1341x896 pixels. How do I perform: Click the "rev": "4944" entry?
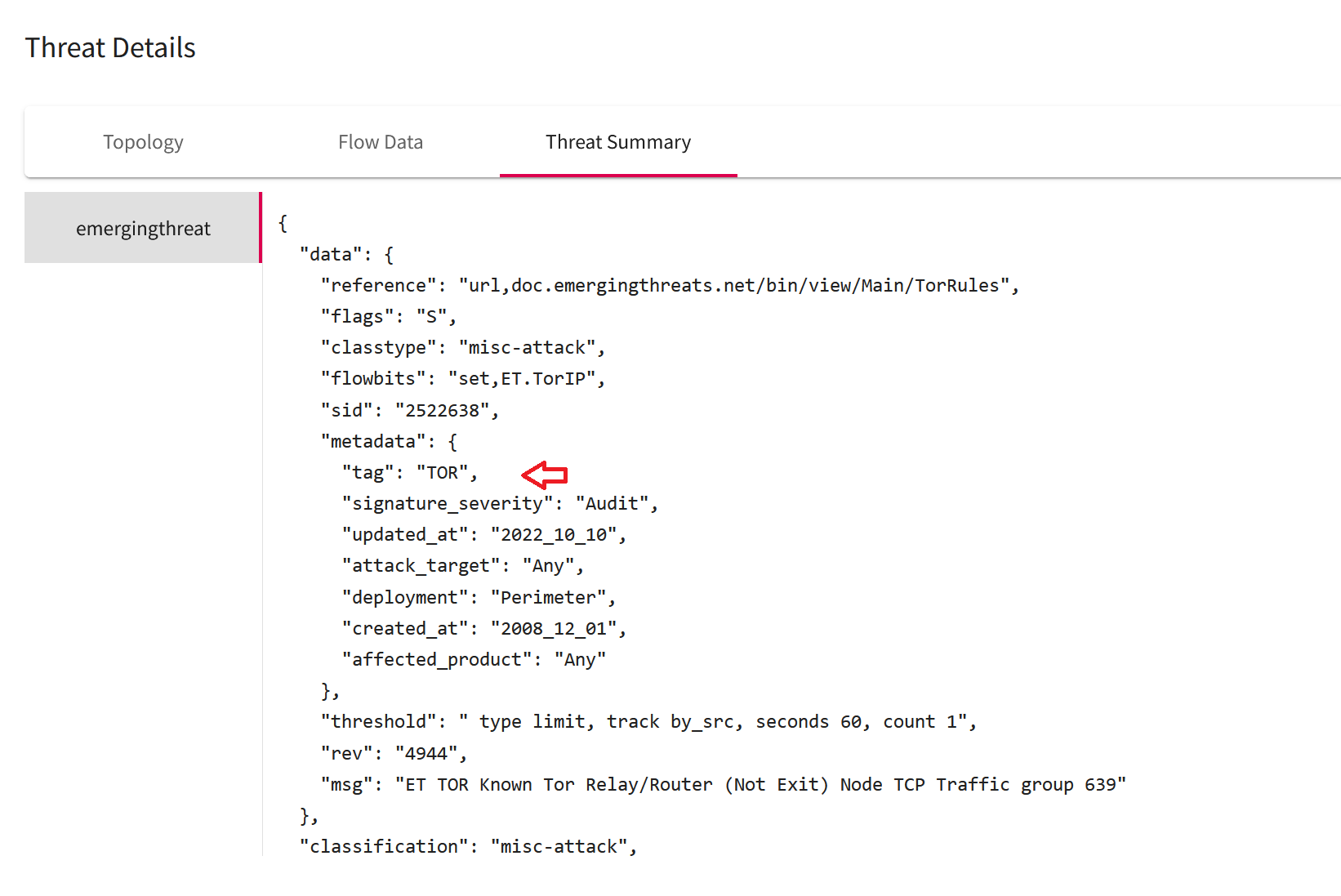click(394, 753)
